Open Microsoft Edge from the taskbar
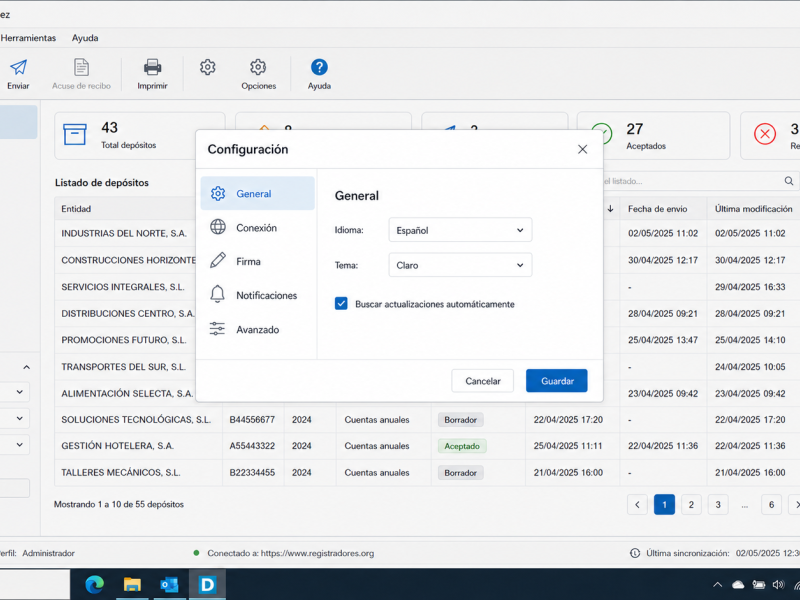800x600 pixels. (x=94, y=584)
